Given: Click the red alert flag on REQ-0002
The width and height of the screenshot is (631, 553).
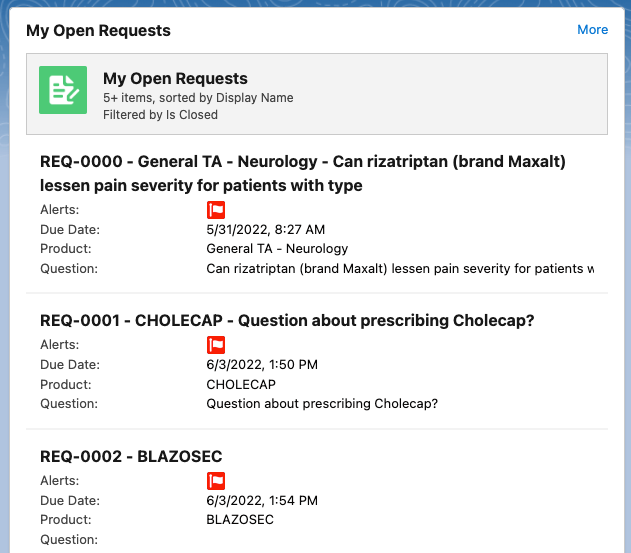Looking at the screenshot, I should (216, 481).
